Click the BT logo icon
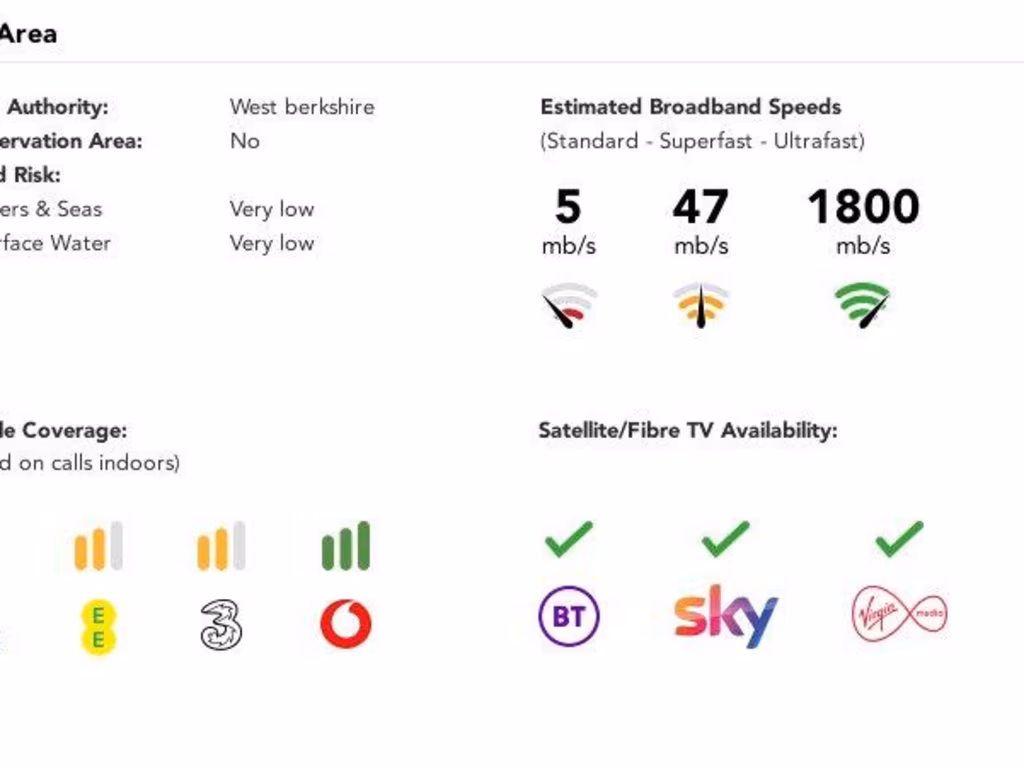The width and height of the screenshot is (1024, 768). click(x=568, y=616)
